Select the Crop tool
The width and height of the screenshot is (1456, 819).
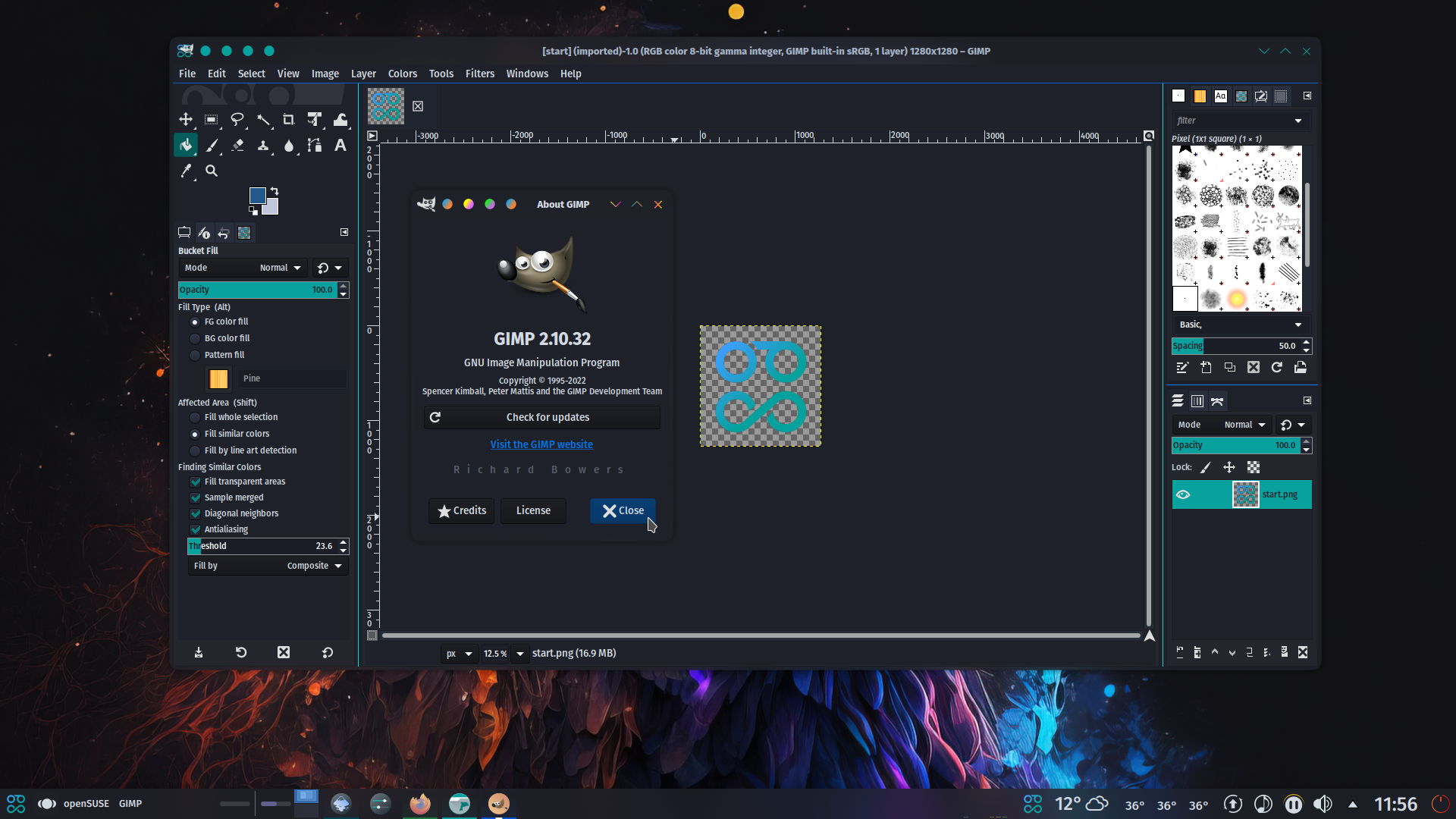click(x=289, y=120)
